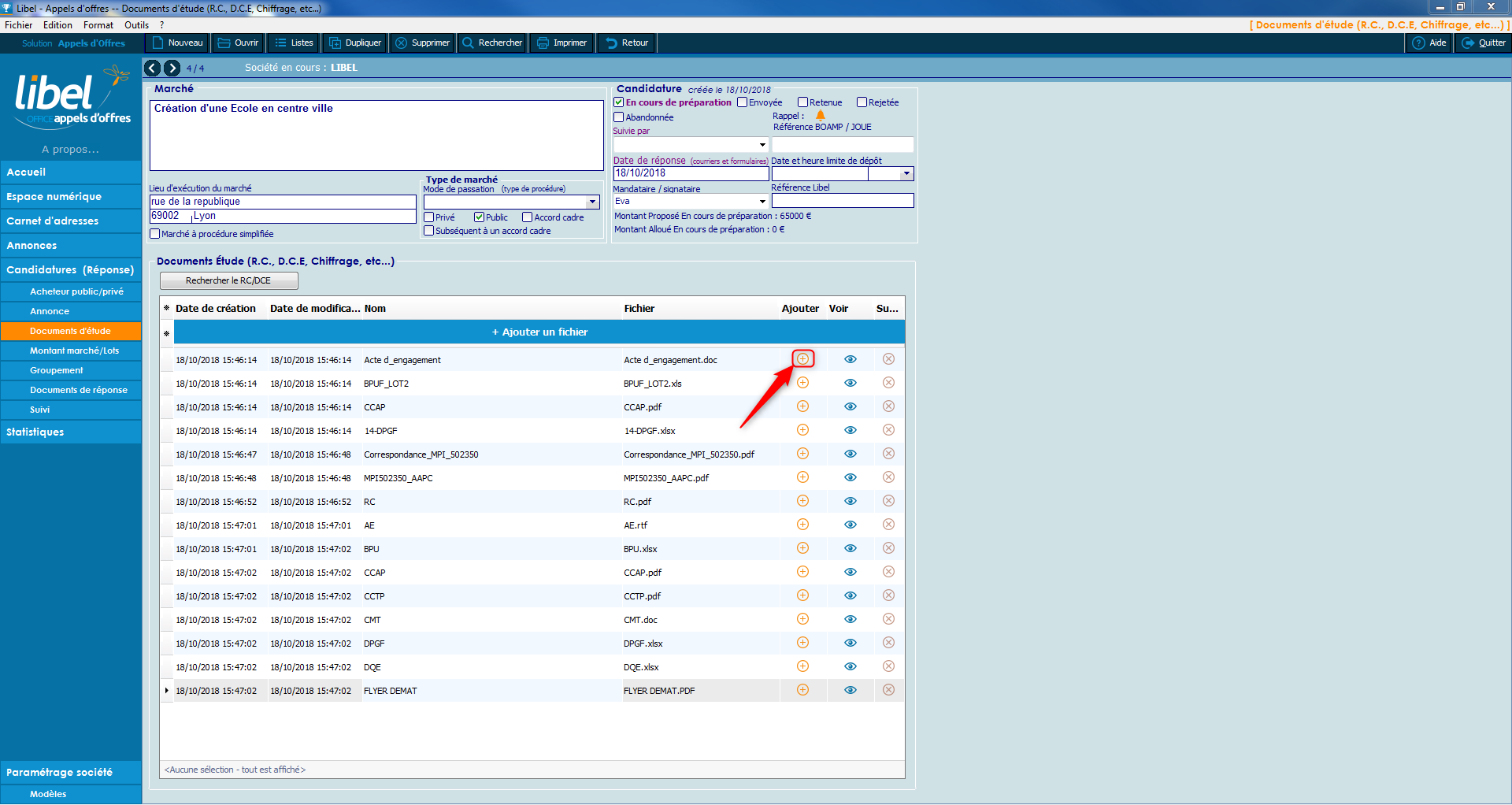This screenshot has width=1512, height=805.
Task: View the AE.rtf file via eye icon
Action: 850,525
